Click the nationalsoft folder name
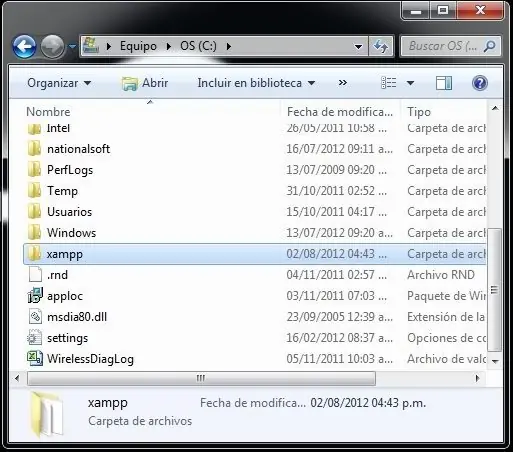This screenshot has height=452, width=513. point(78,149)
